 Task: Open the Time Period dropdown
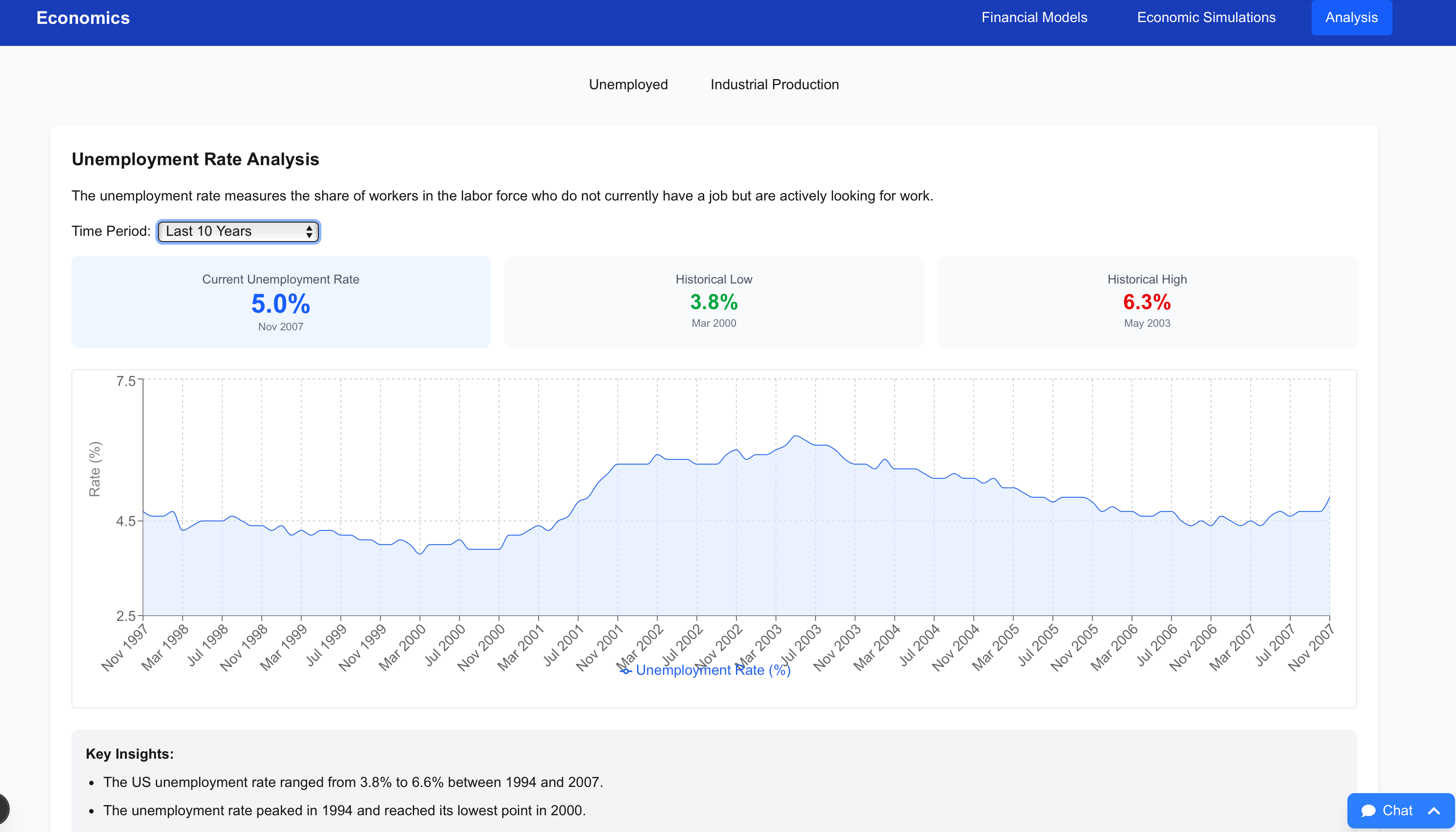coord(238,231)
